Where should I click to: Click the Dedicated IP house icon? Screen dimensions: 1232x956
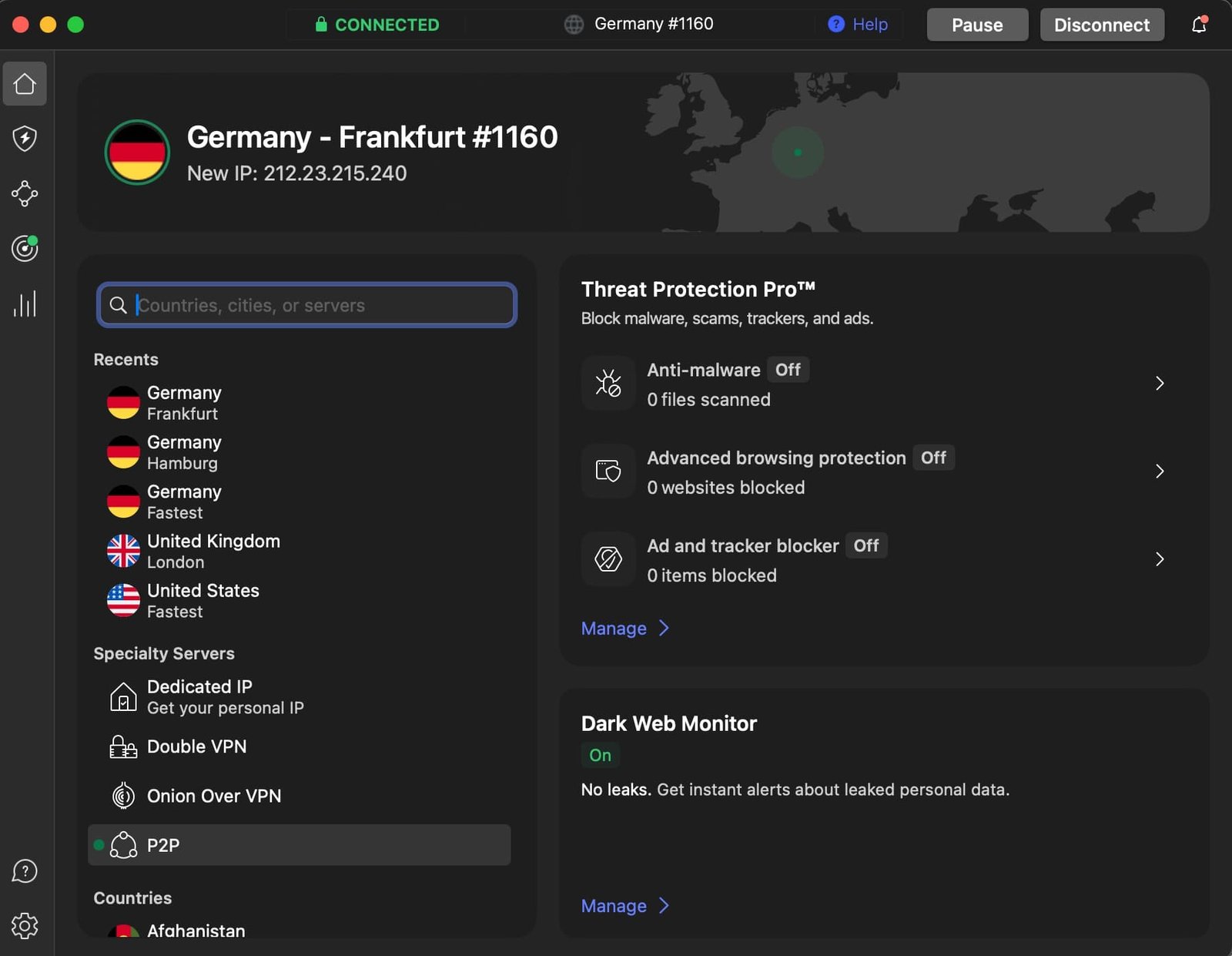coord(123,696)
